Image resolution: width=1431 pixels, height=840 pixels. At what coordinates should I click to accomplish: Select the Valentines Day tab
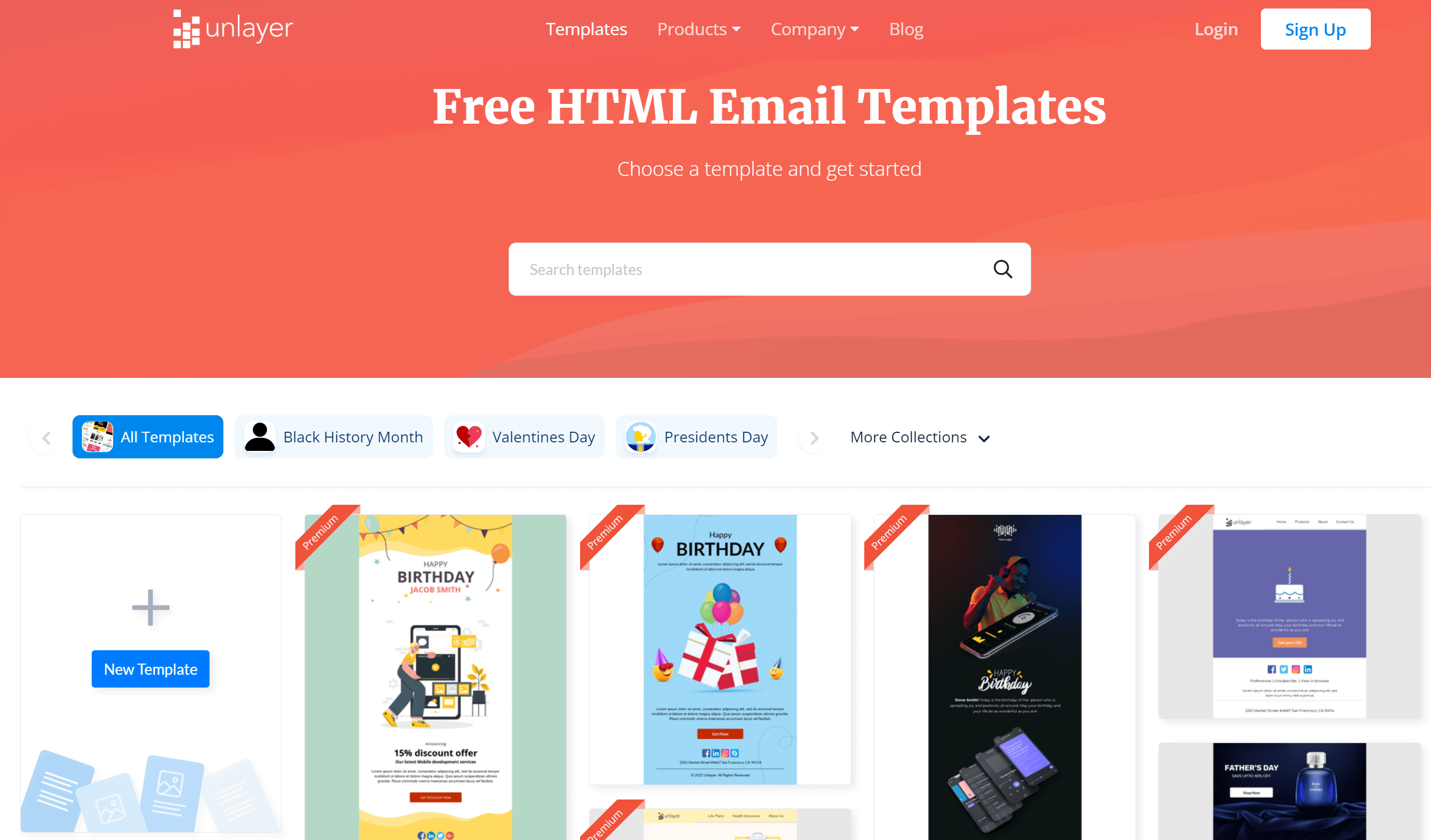tap(524, 436)
